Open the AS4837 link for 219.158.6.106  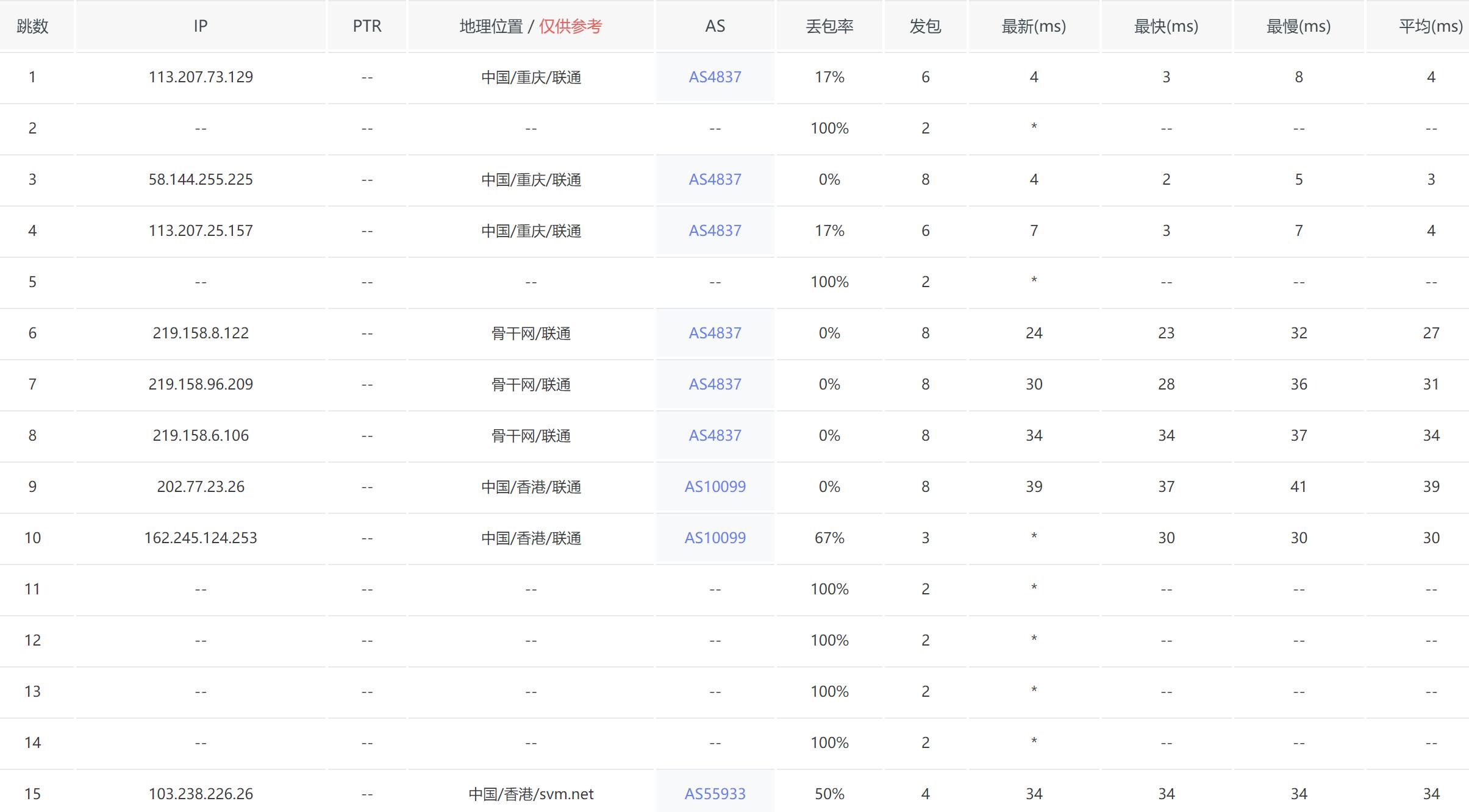click(x=715, y=435)
